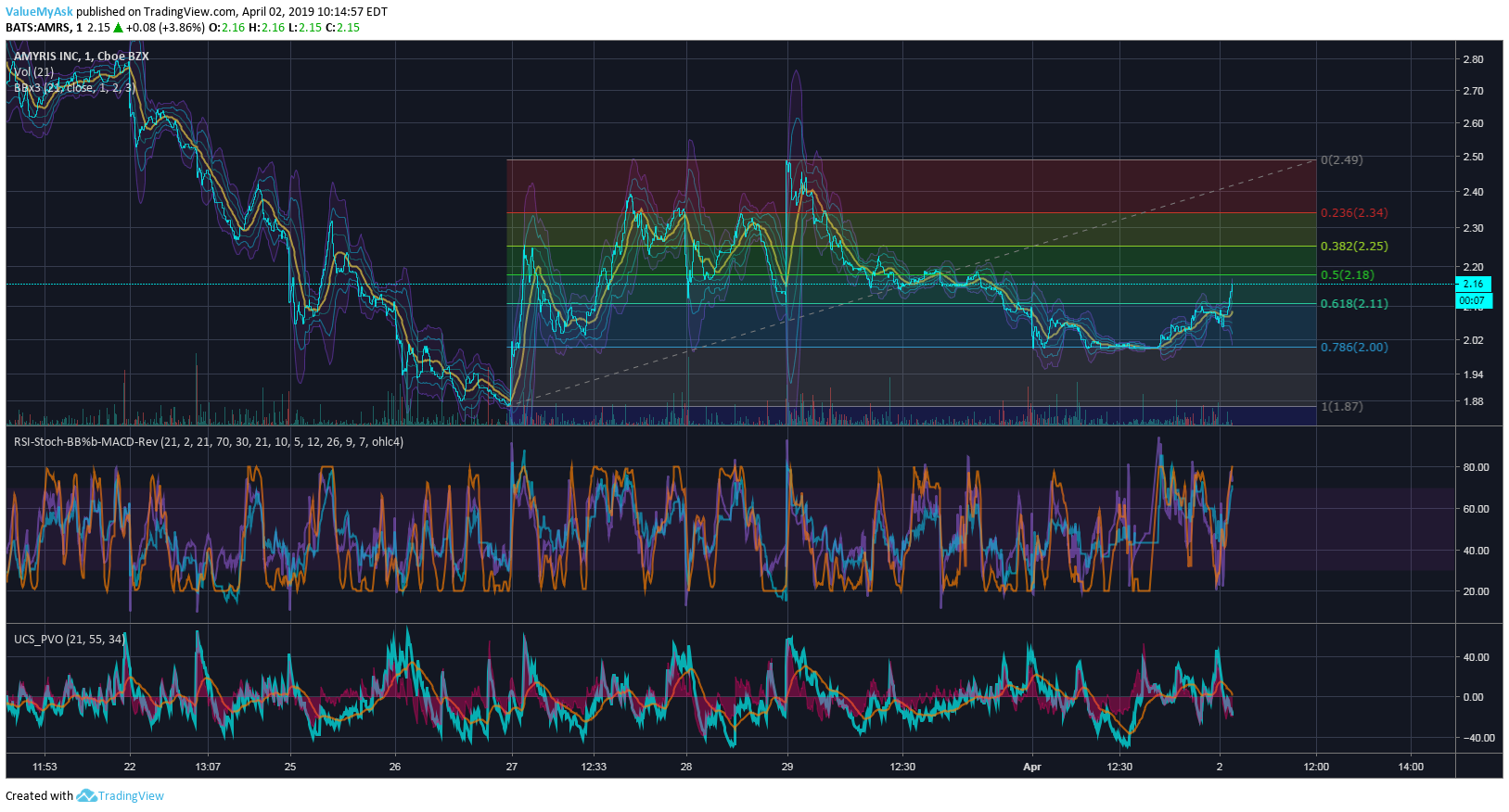Click the 1(1.87) Fibonacci base label
The image size is (1509, 812).
pyautogui.click(x=1342, y=407)
